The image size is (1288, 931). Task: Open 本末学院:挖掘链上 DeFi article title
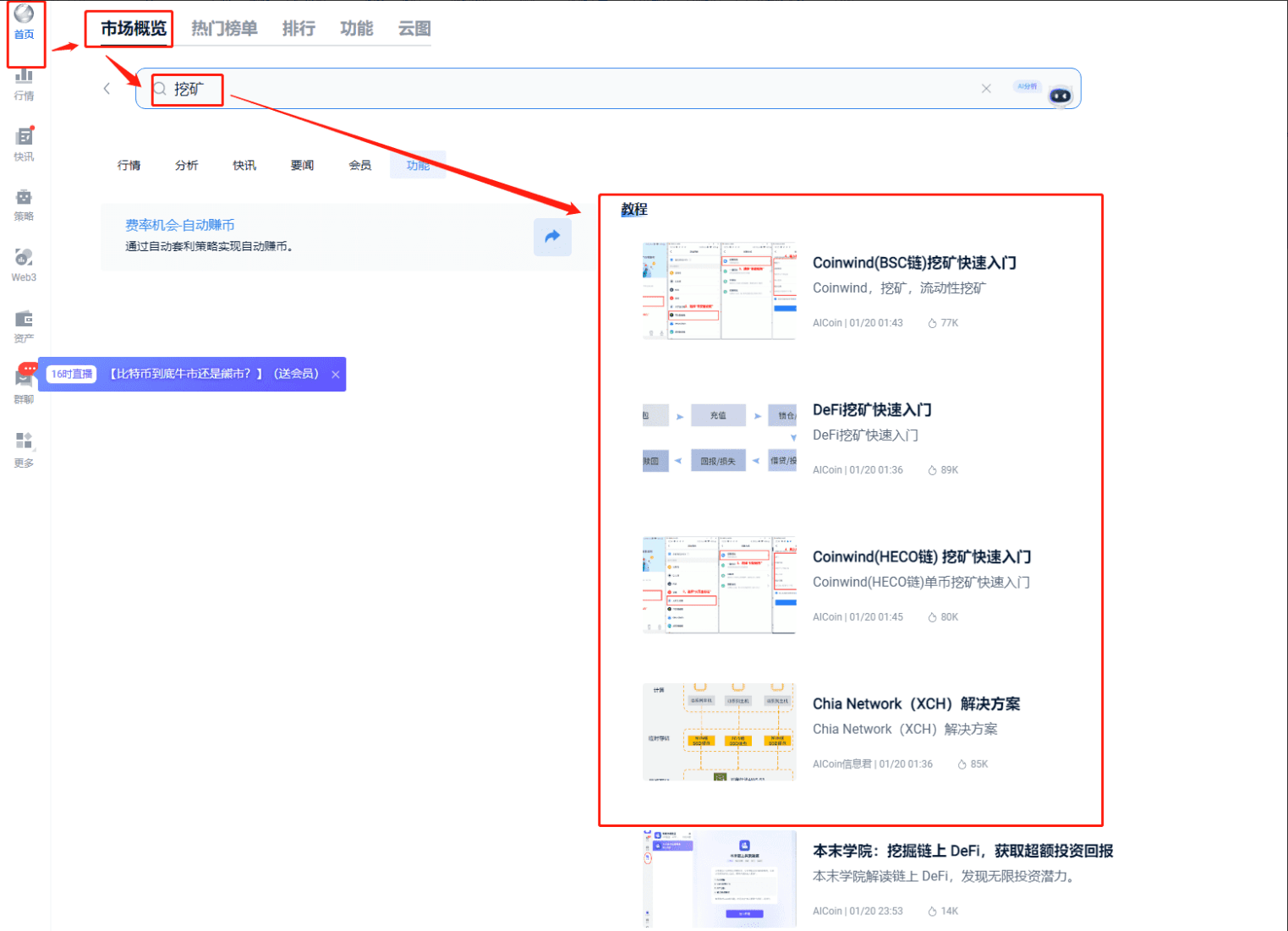pyautogui.click(x=962, y=852)
